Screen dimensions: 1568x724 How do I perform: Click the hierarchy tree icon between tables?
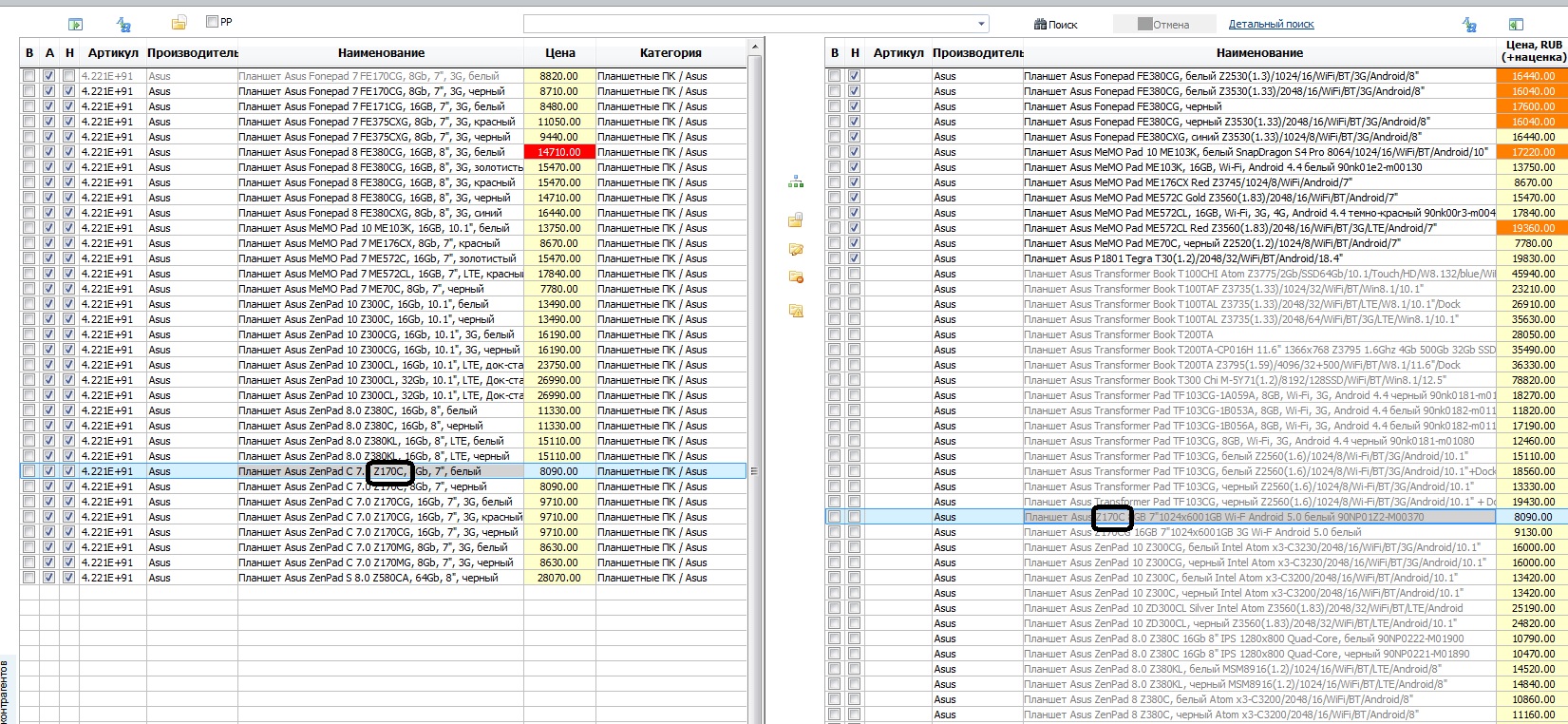tap(796, 182)
